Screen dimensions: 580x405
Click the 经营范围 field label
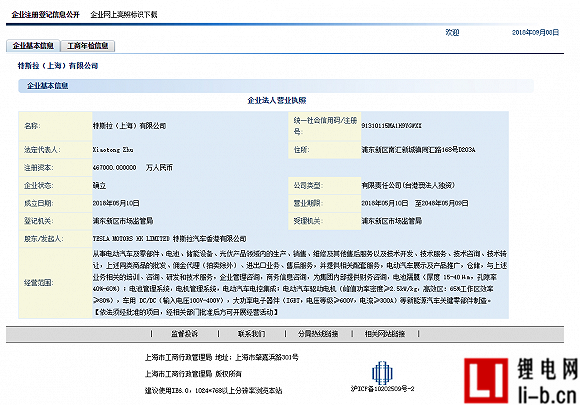click(39, 283)
